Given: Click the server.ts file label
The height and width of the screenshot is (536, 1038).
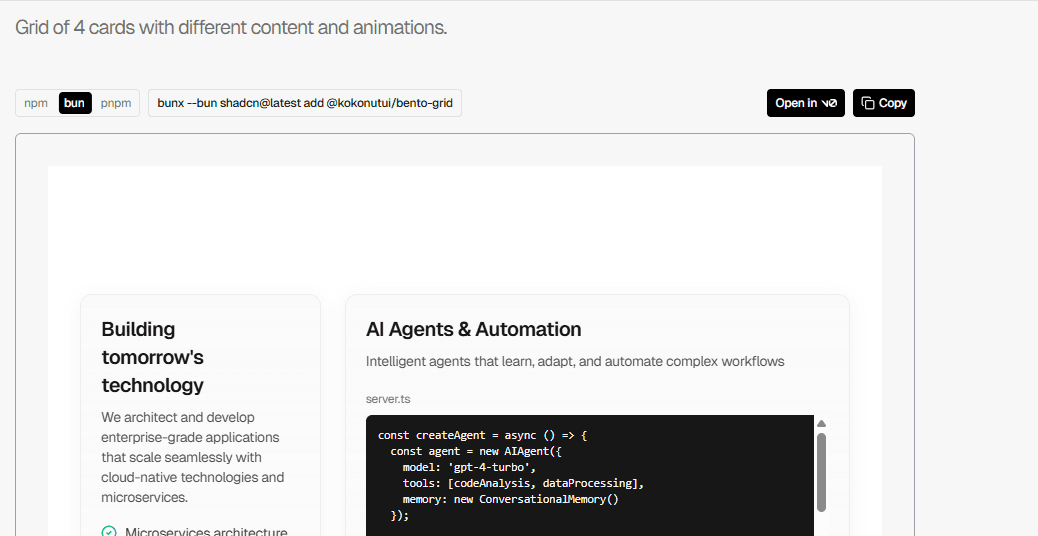Looking at the screenshot, I should tap(388, 399).
